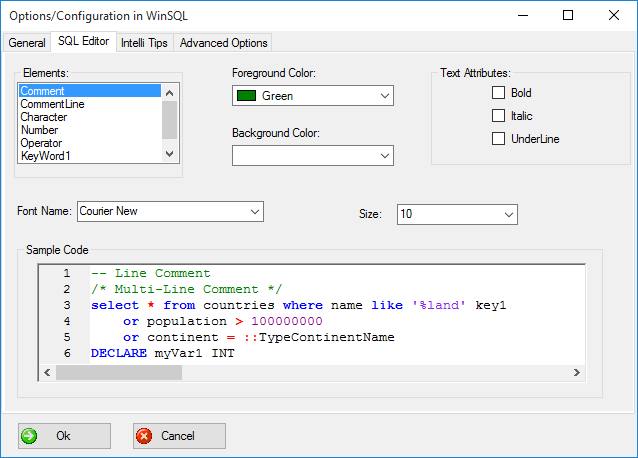Switch to the General tab

tap(27, 43)
